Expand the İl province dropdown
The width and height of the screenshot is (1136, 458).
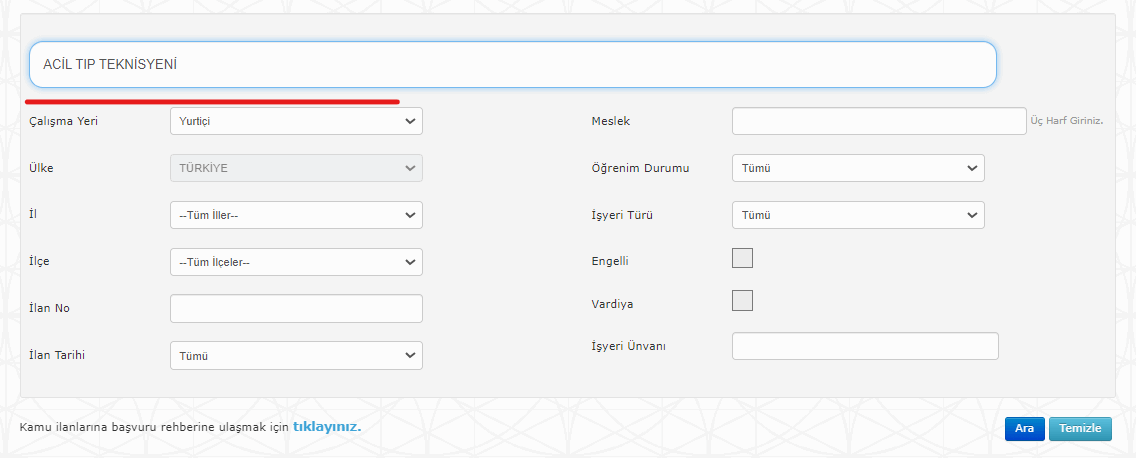(296, 215)
